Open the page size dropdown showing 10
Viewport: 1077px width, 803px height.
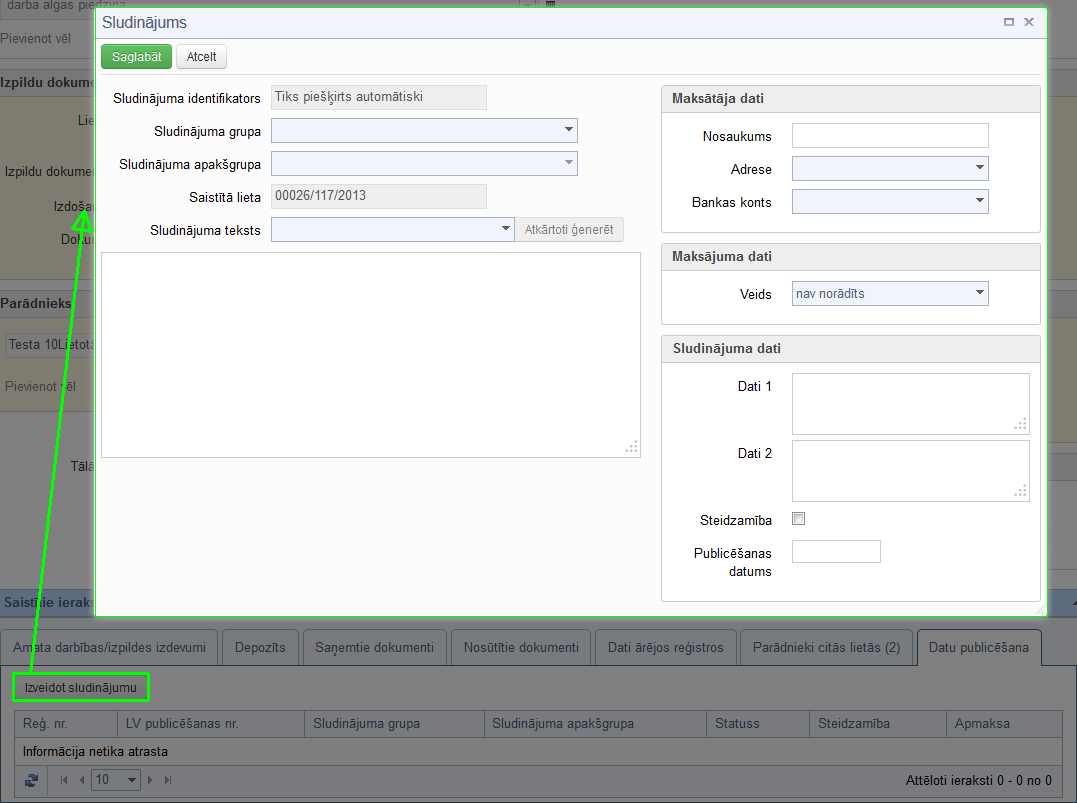pyautogui.click(x=132, y=780)
